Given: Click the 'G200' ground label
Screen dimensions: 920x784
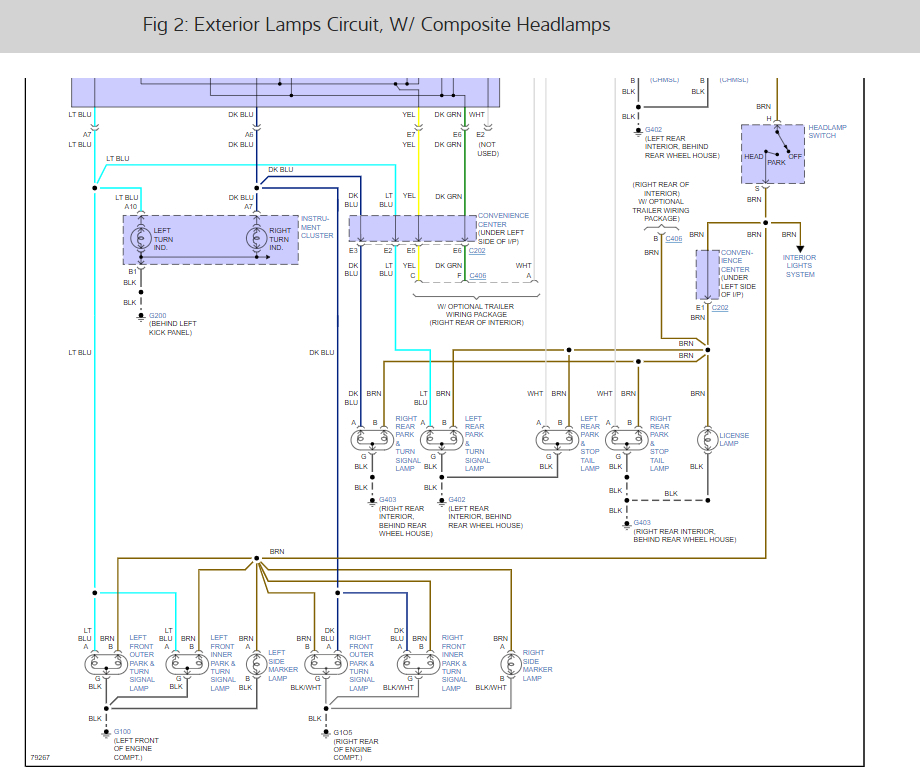Looking at the screenshot, I should 157,316.
